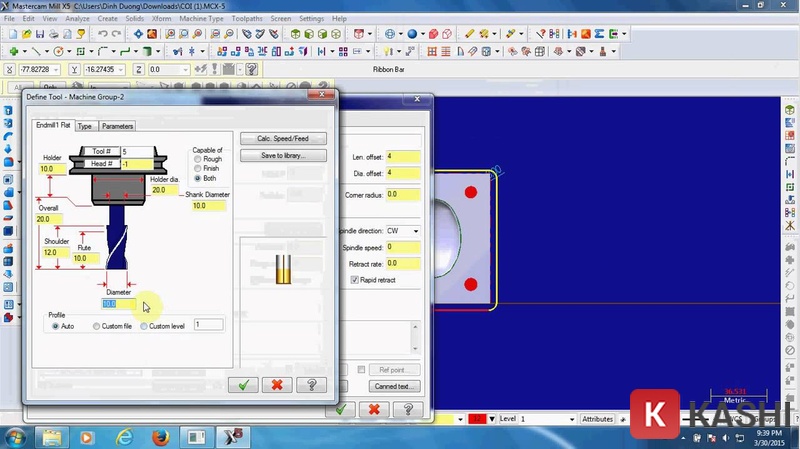Viewport: 800px width, 449px height.
Task: Click the Undo arrow icon
Action: (102, 34)
